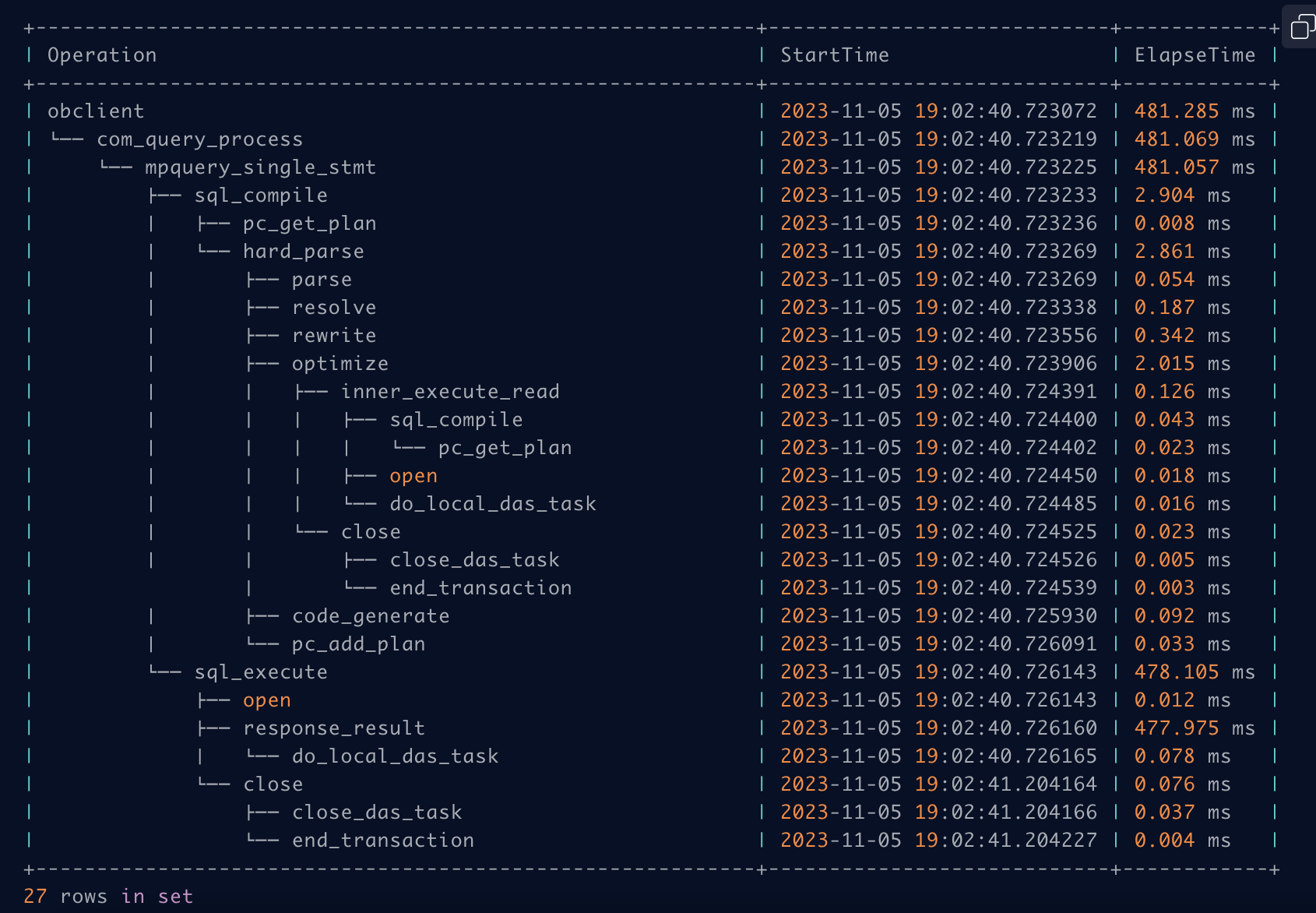Select the com_query_process tree row
1316x913 pixels.
(x=199, y=139)
